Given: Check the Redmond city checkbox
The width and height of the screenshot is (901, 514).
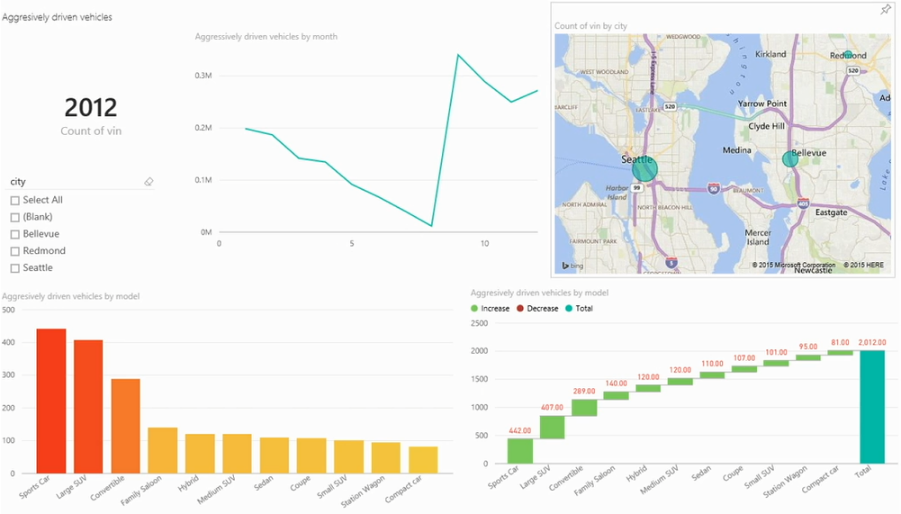Looking at the screenshot, I should (x=15, y=251).
